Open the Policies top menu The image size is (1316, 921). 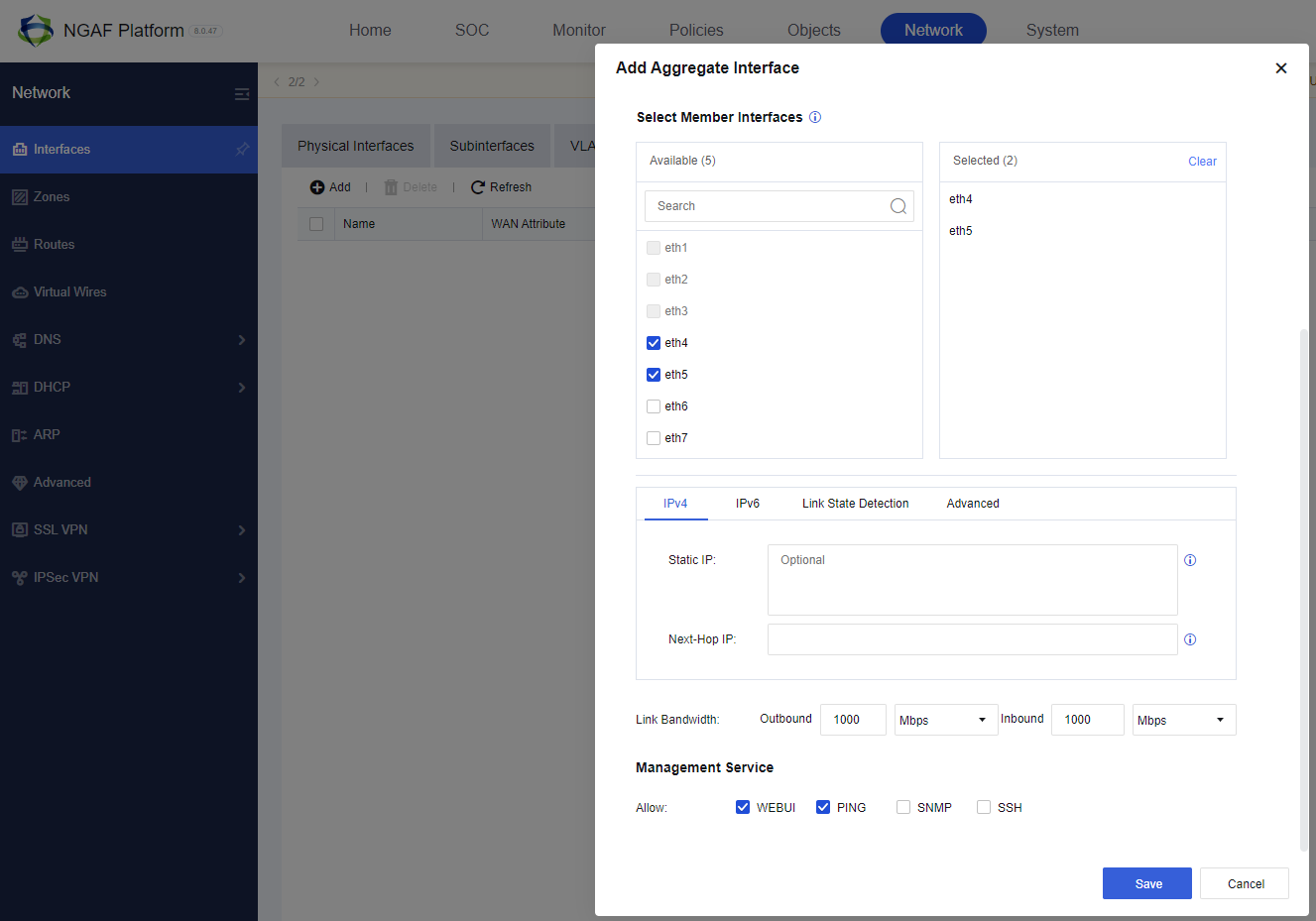tap(696, 31)
